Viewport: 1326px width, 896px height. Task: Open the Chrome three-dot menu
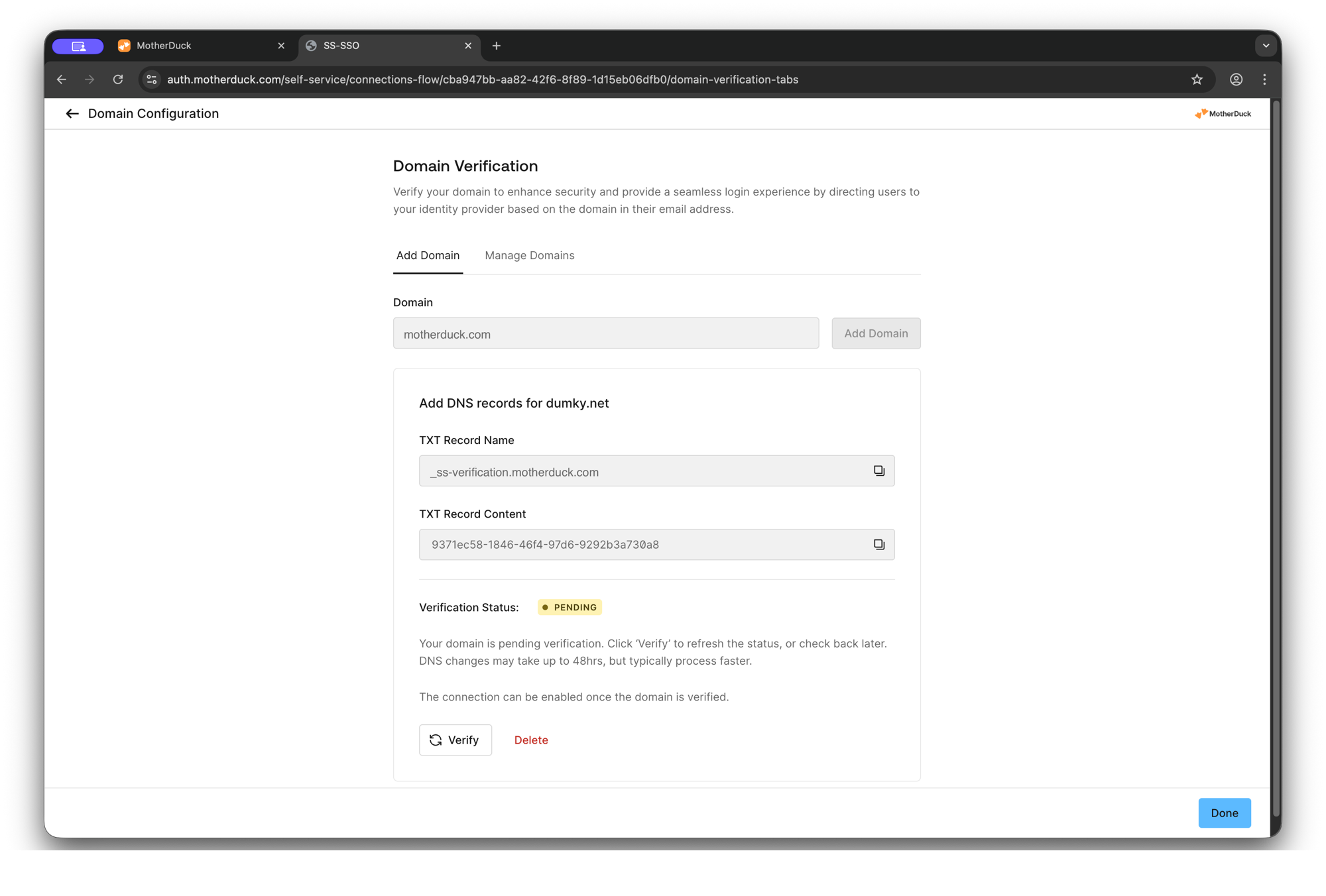tap(1264, 79)
